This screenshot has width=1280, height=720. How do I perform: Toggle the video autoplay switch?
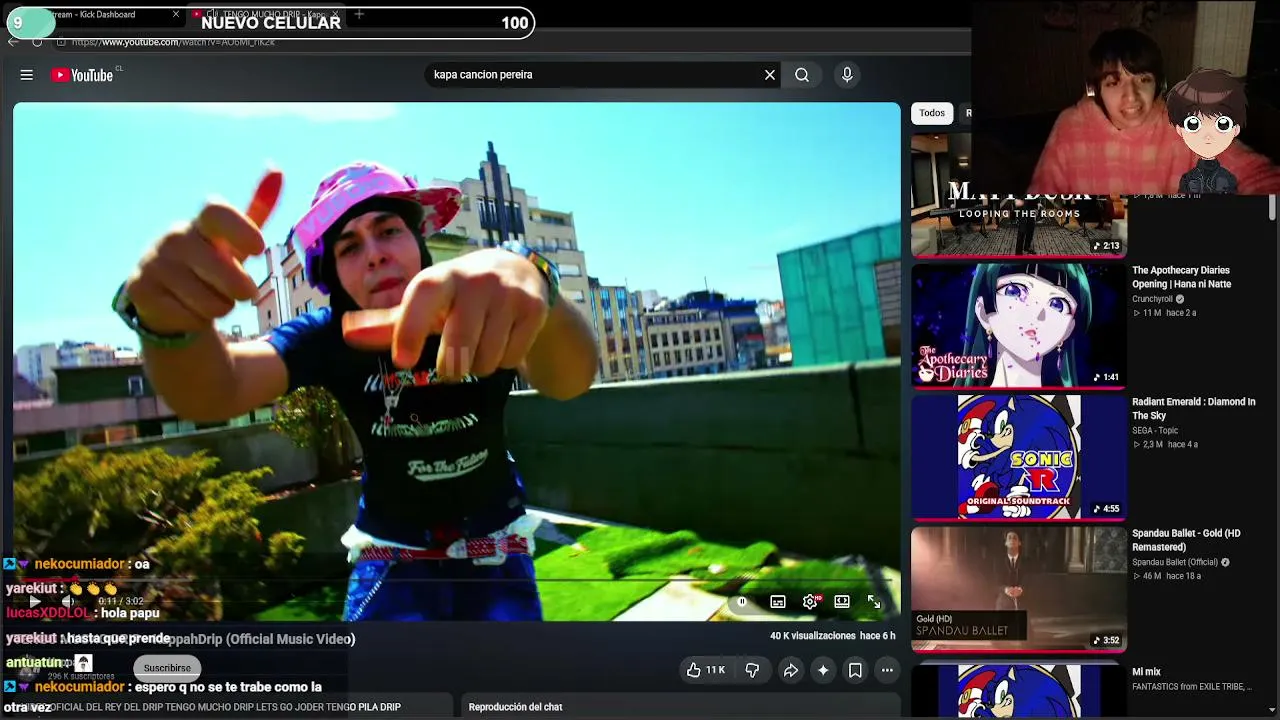[x=742, y=602]
